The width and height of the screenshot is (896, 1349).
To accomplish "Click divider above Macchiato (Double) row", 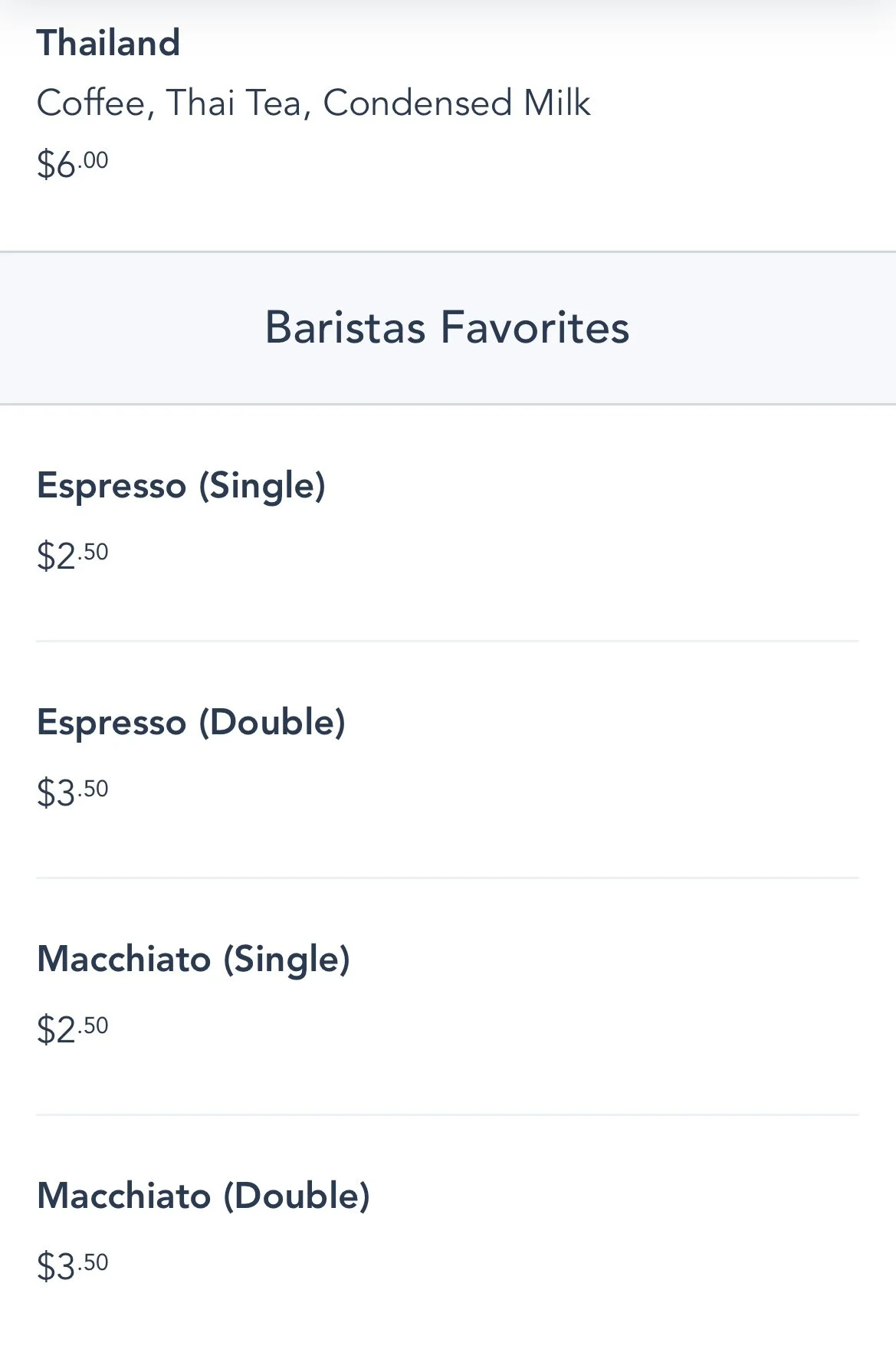I will [448, 1115].
